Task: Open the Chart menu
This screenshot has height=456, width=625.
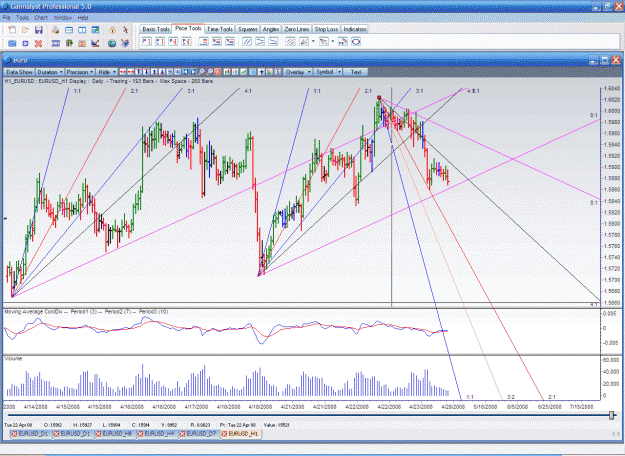Action: point(41,18)
